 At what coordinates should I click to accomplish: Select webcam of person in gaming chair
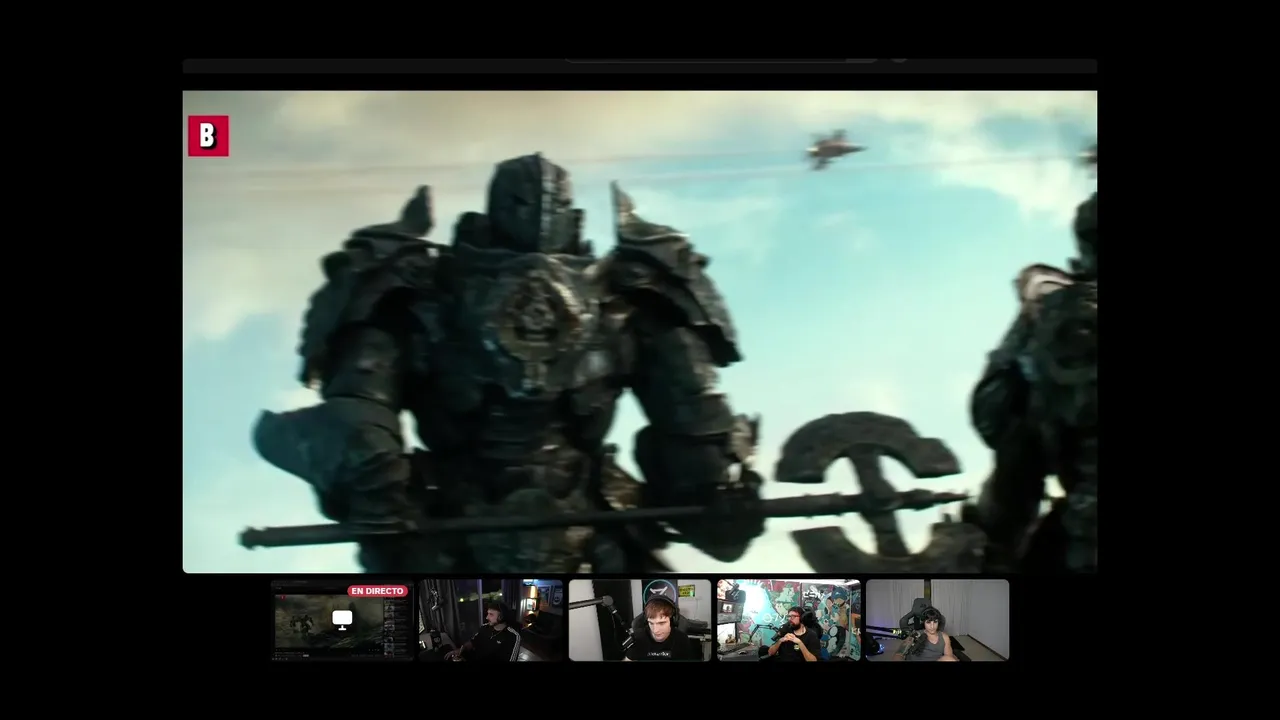tap(937, 620)
